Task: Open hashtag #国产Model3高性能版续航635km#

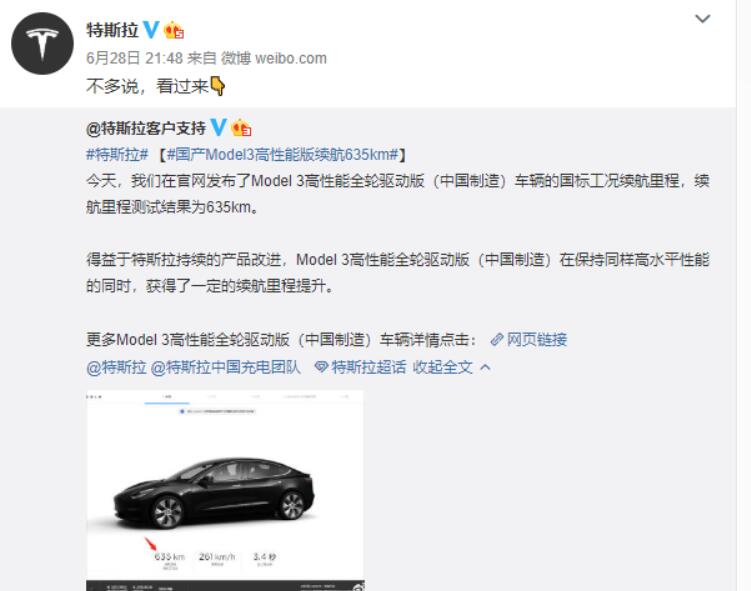Action: tap(283, 154)
